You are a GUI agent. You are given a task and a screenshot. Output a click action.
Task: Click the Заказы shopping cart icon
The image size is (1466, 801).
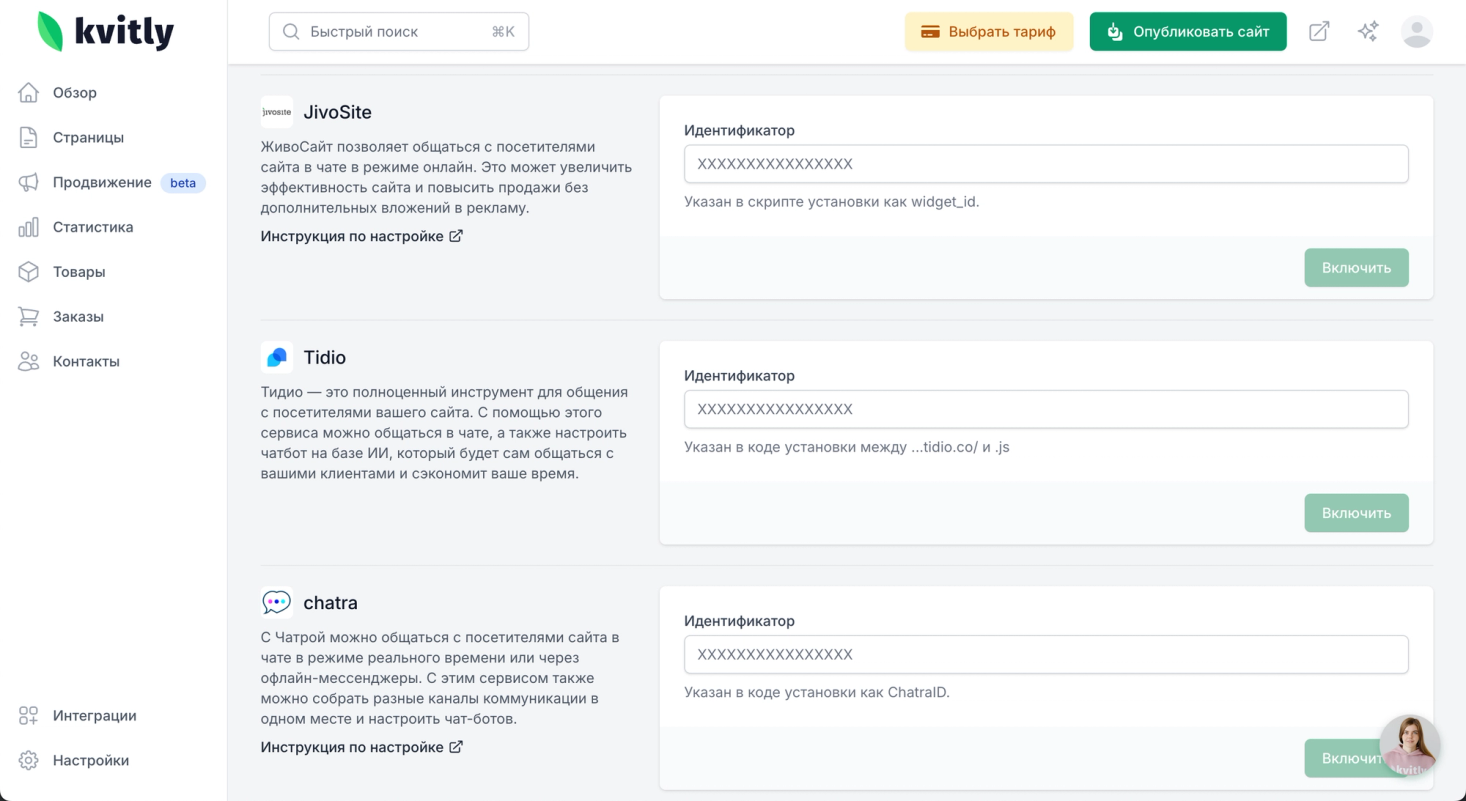(29, 317)
